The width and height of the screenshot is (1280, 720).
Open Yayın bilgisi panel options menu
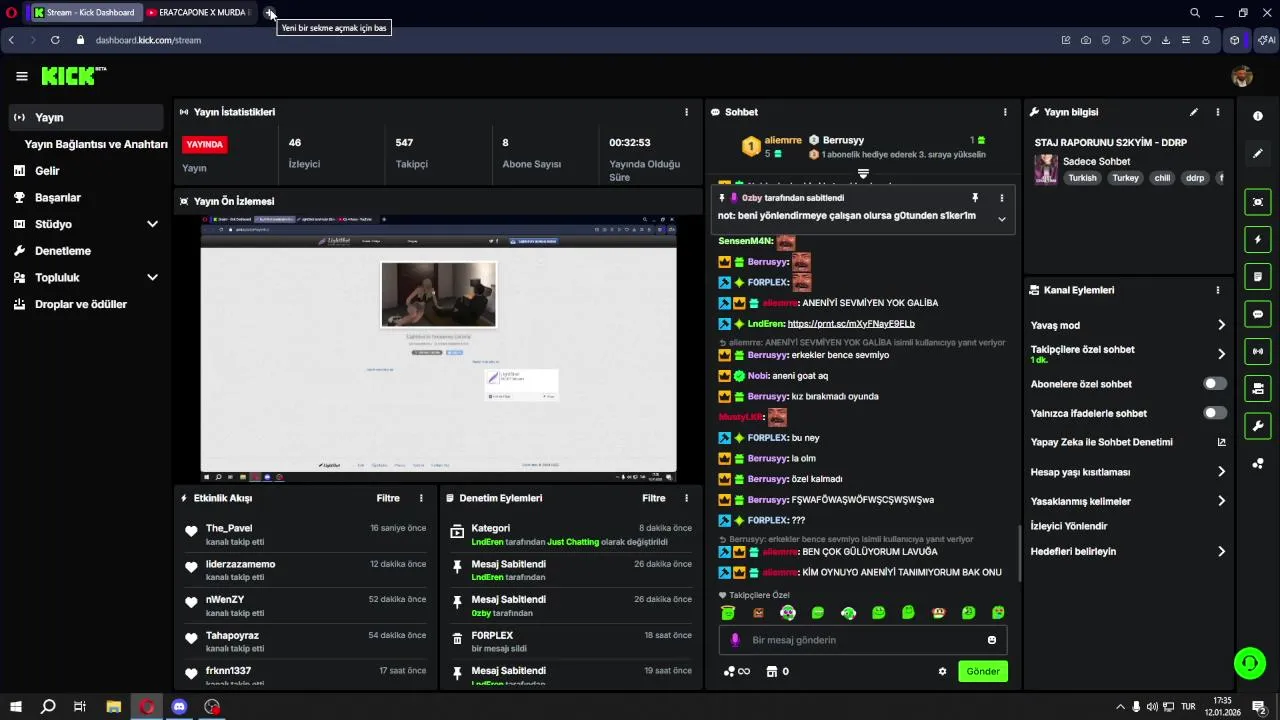click(1217, 112)
